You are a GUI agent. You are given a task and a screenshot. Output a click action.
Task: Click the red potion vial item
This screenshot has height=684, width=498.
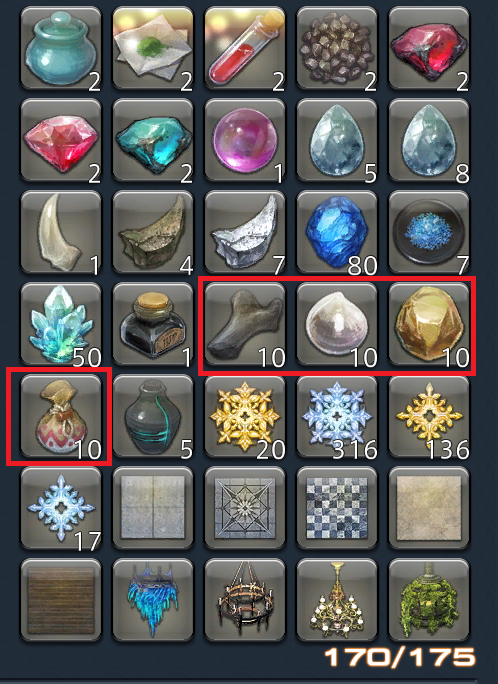[x=245, y=48]
